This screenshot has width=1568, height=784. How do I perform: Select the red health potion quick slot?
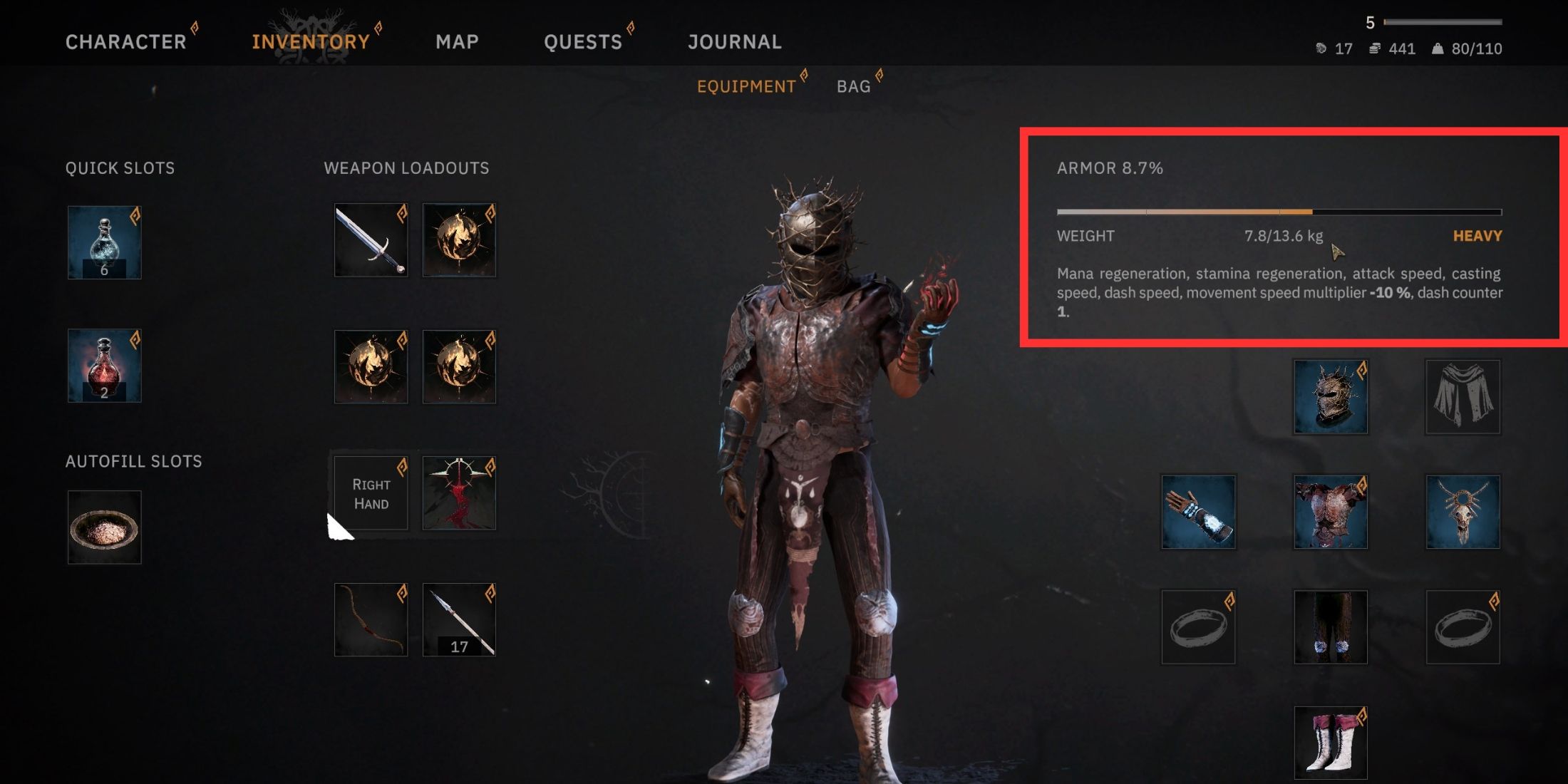coord(104,366)
